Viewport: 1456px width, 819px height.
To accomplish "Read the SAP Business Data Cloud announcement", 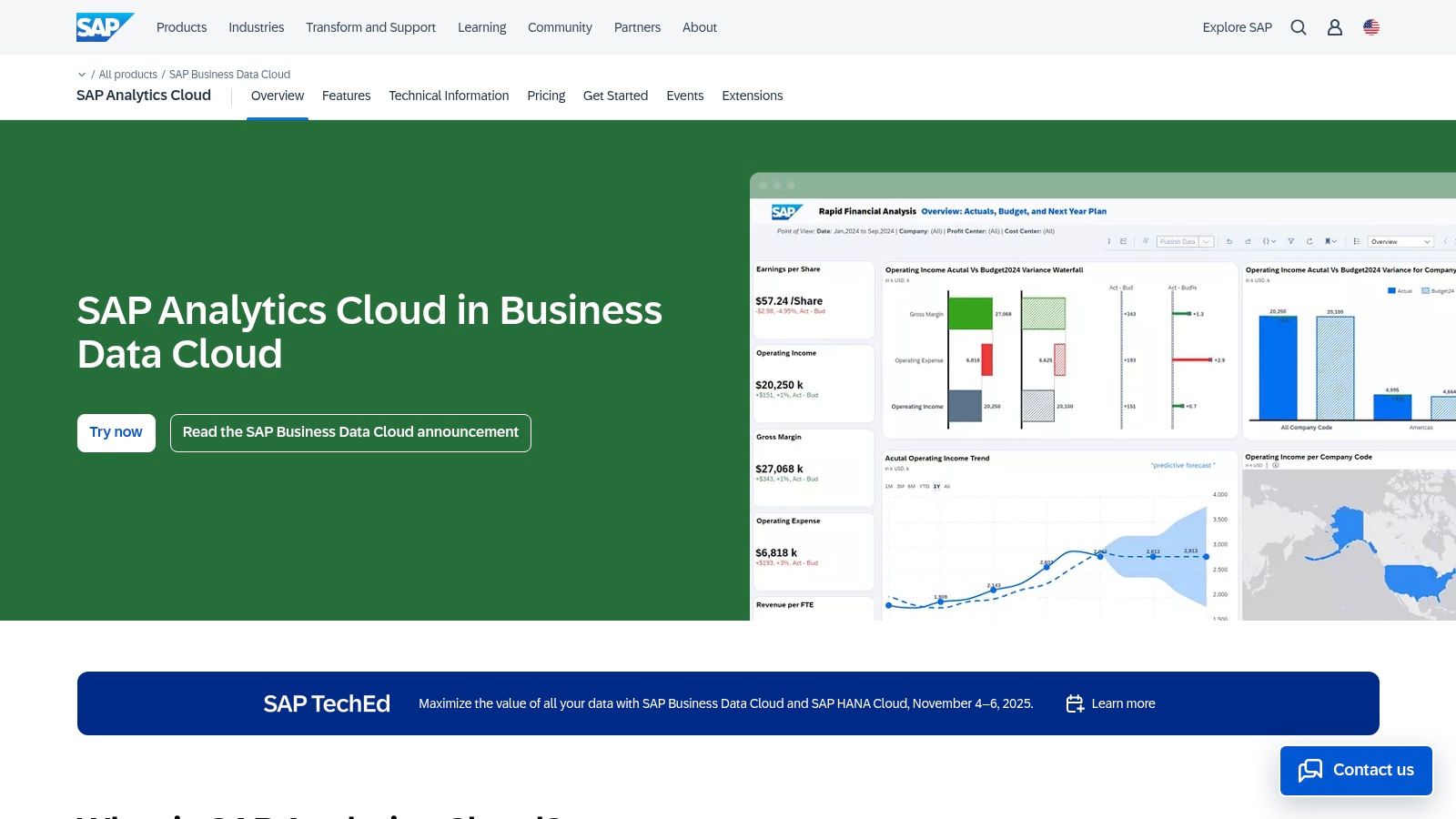I will click(x=349, y=432).
